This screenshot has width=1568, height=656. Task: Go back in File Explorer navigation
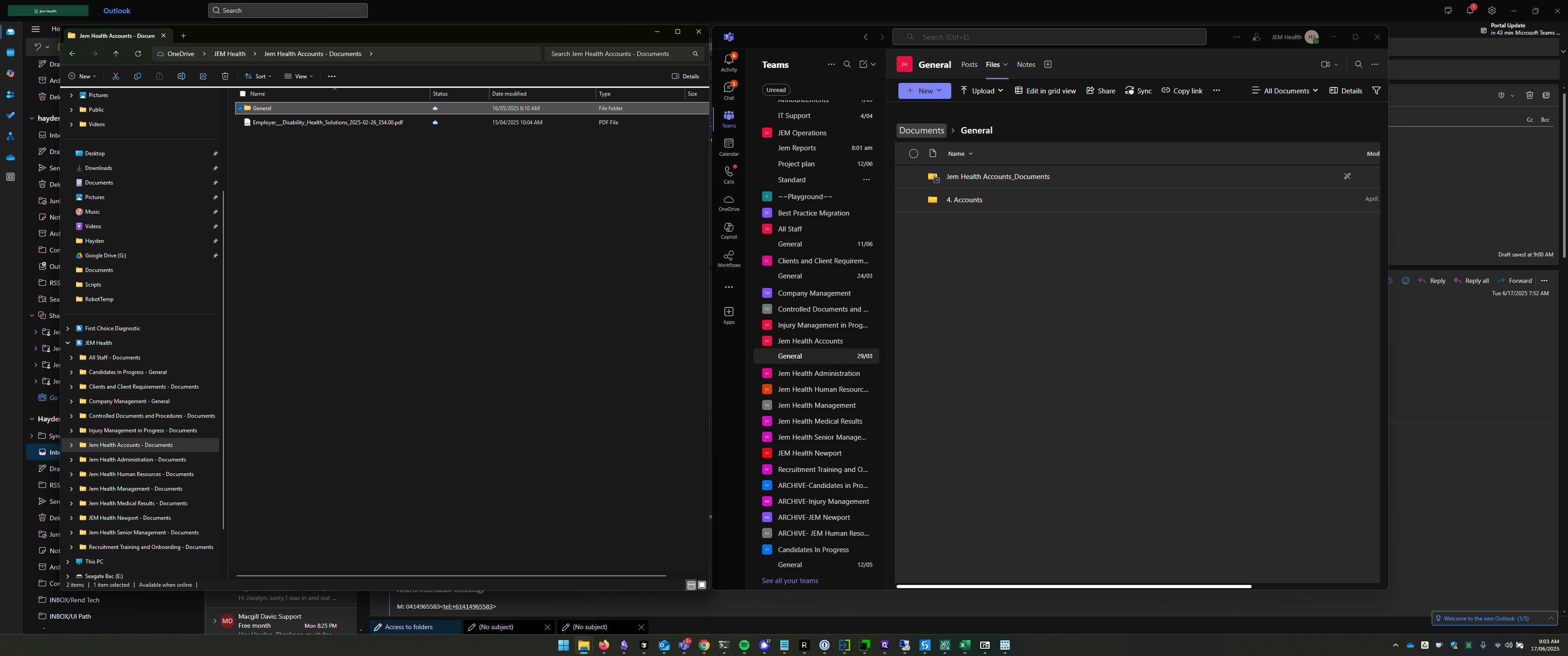pyautogui.click(x=72, y=54)
